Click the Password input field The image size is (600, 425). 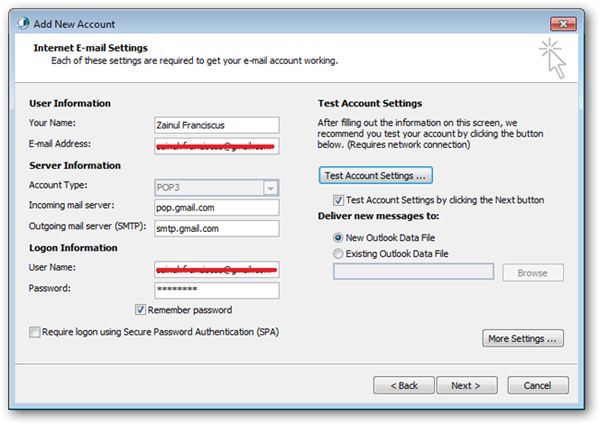coord(217,290)
